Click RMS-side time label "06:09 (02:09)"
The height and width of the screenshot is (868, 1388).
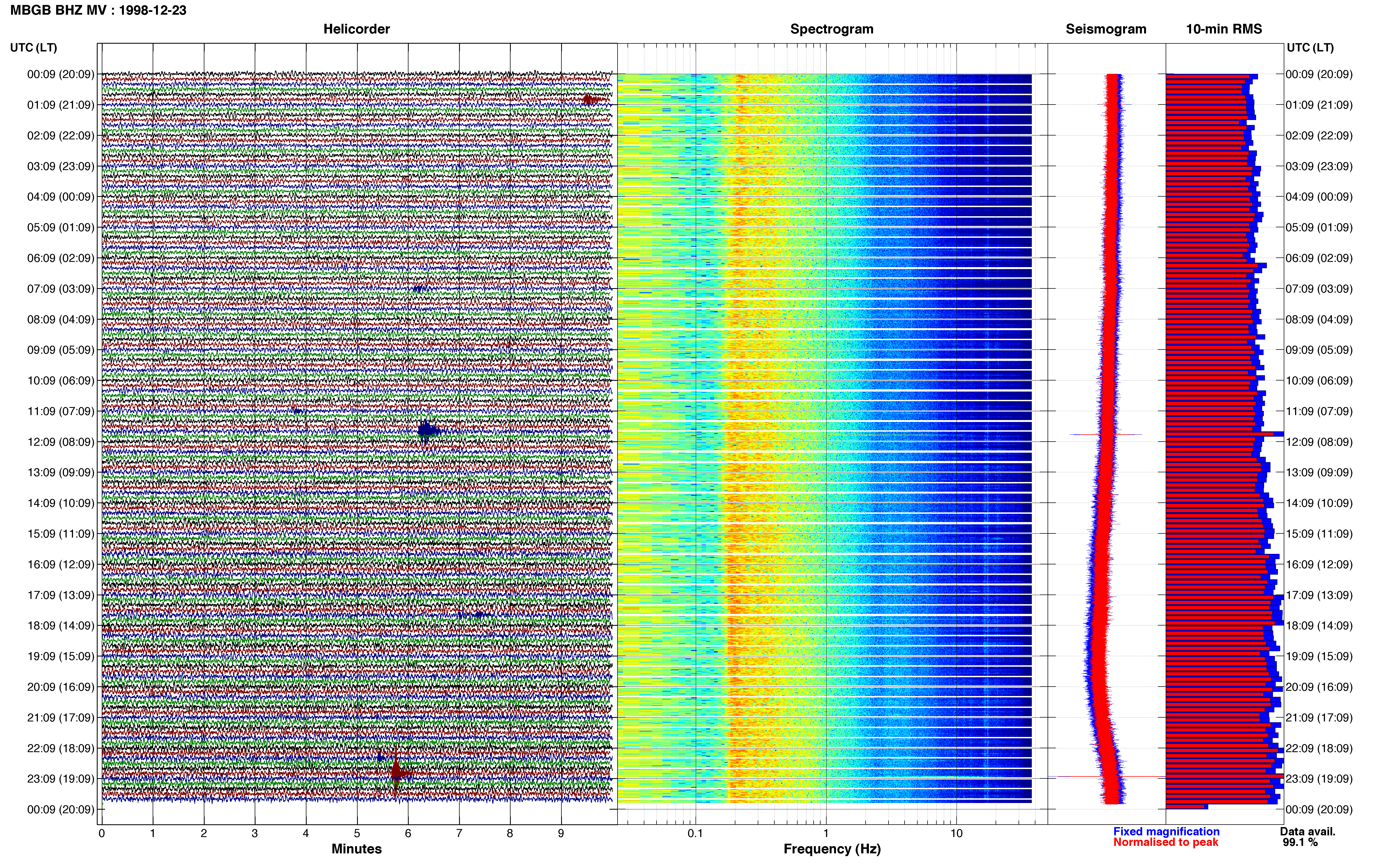pyautogui.click(x=1319, y=258)
